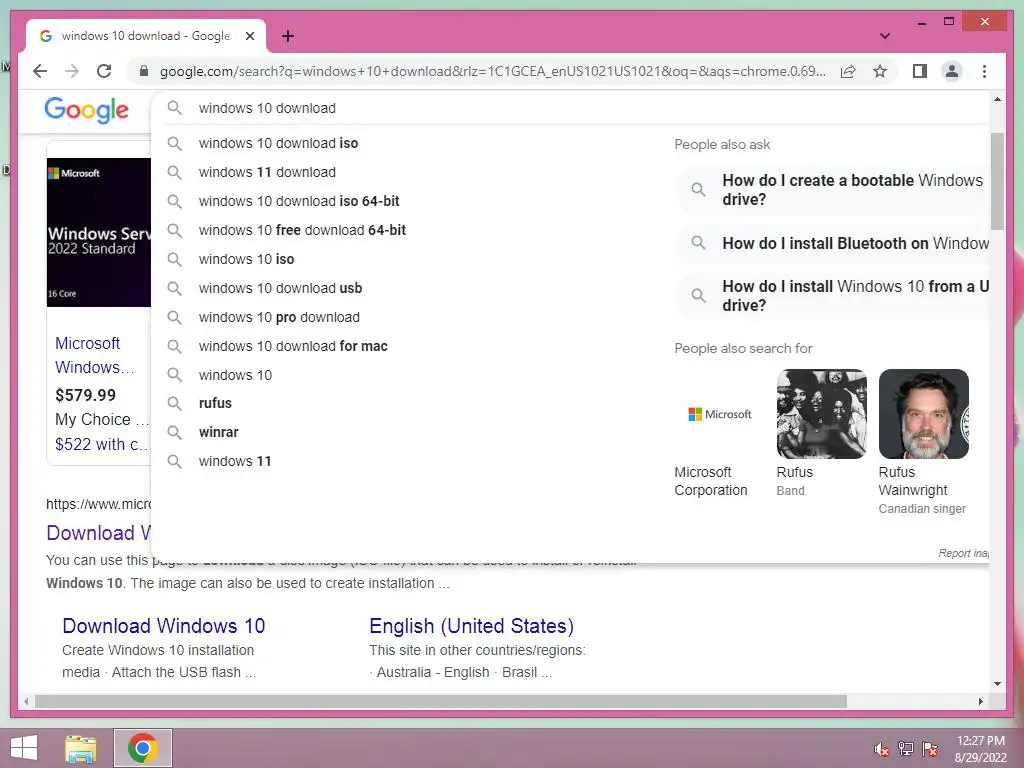Open 'English (United States)' sitelink

(x=471, y=626)
